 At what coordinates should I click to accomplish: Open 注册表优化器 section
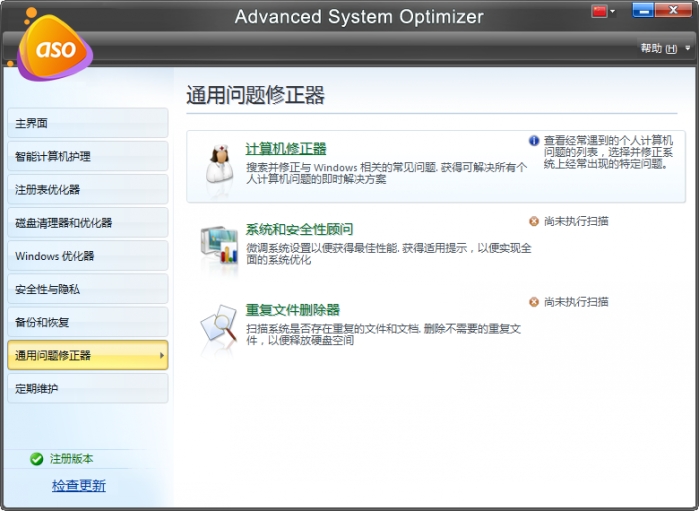(88, 189)
